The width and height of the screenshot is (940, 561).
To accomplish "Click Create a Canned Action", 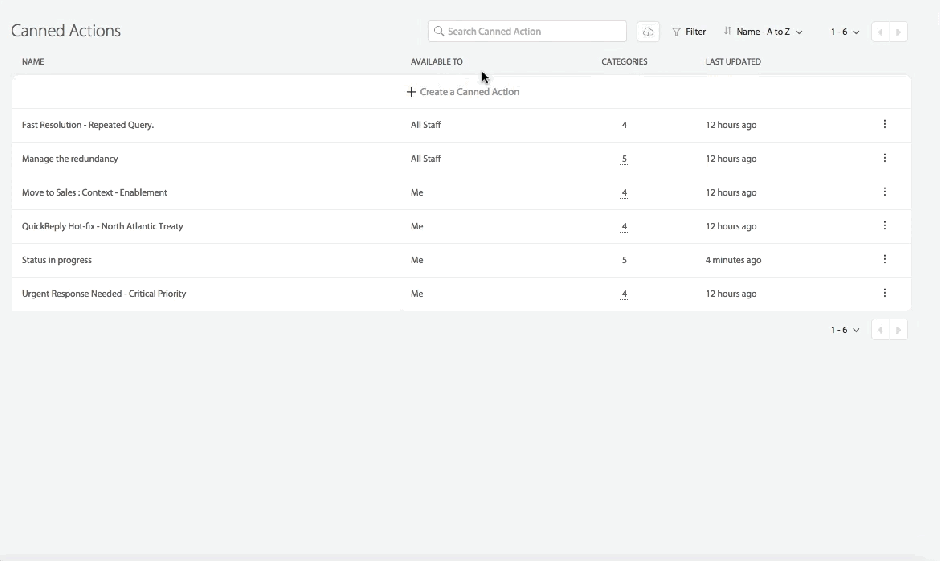I will click(x=463, y=92).
